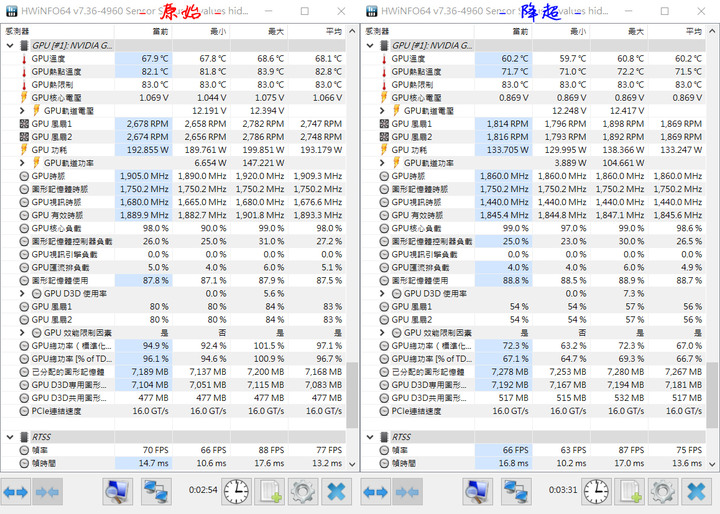The image size is (720, 514).
Task: Click the network monitors icon in right window
Action: (x=516, y=492)
